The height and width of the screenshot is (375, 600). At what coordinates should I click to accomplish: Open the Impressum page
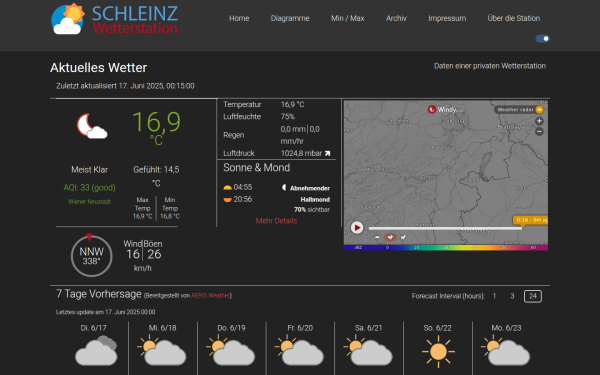[447, 18]
